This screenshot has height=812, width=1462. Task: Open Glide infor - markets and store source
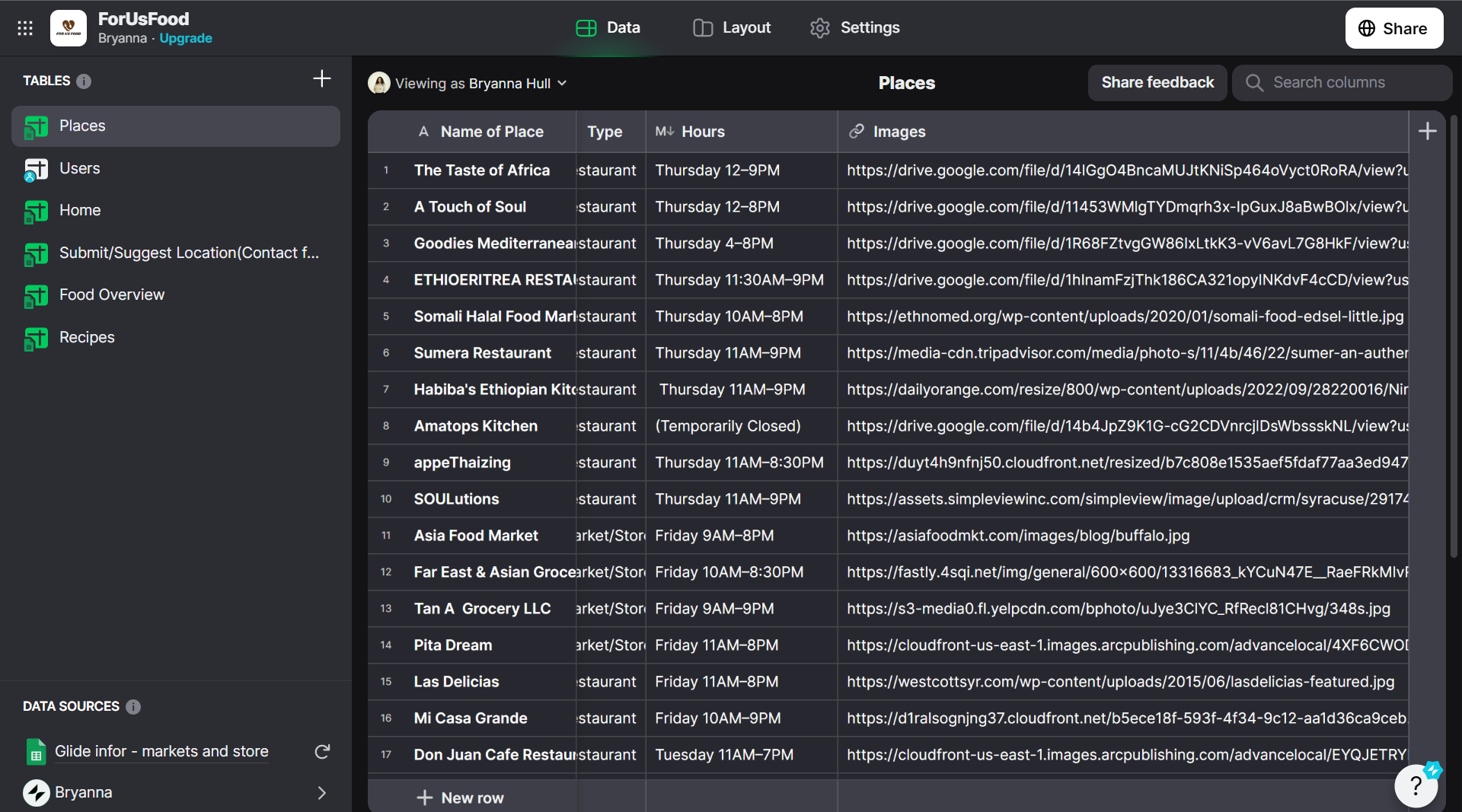point(161,752)
